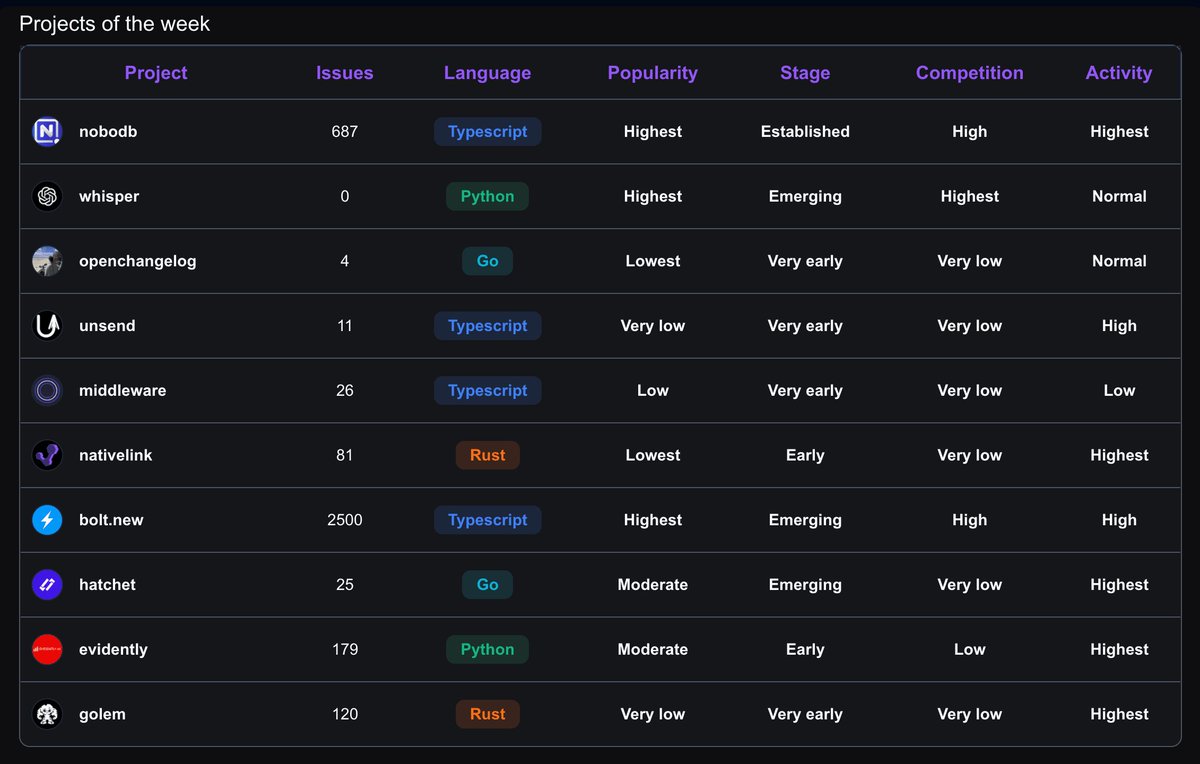The width and height of the screenshot is (1200, 764).
Task: Sort by the Project column header
Action: 156,73
